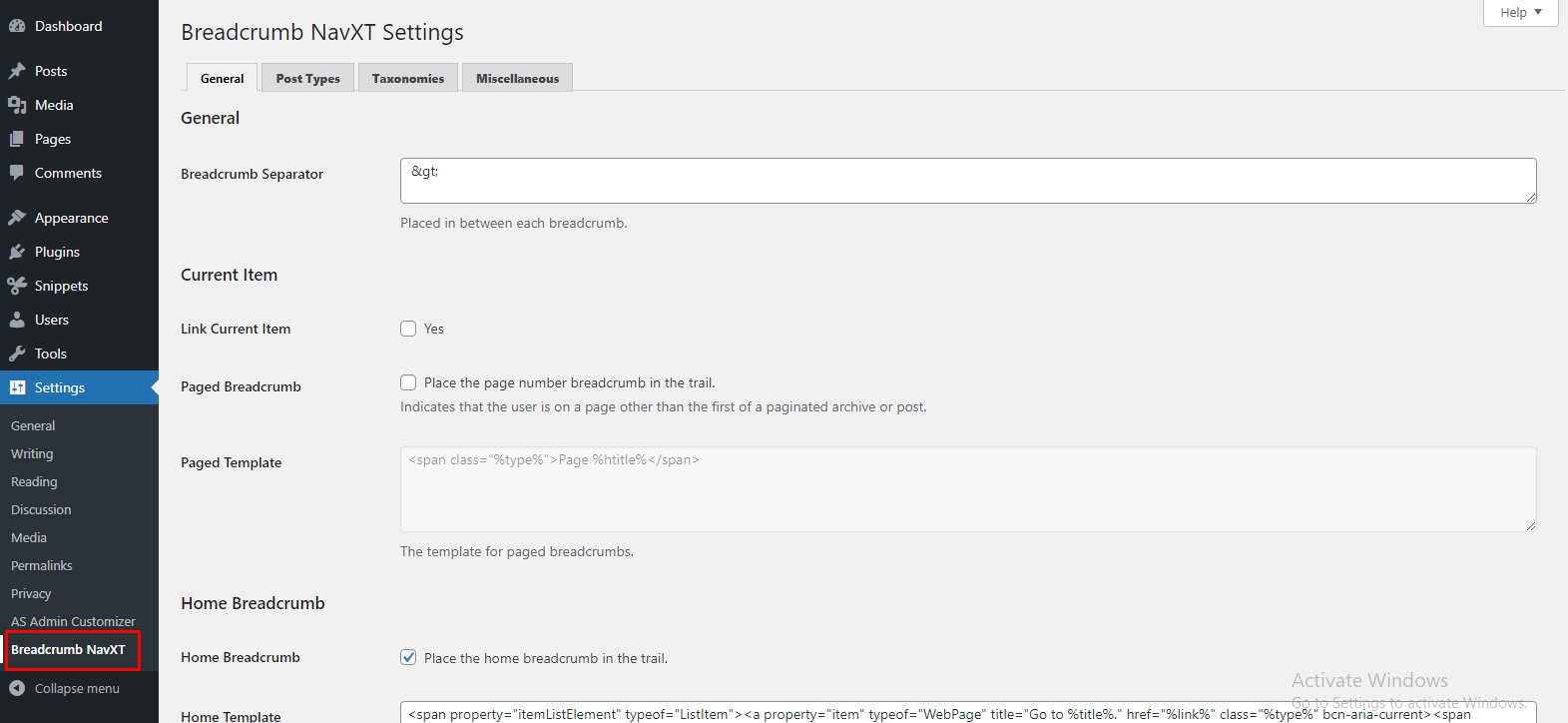Open the Permalinks settings link
The image size is (1568, 723).
click(x=42, y=565)
